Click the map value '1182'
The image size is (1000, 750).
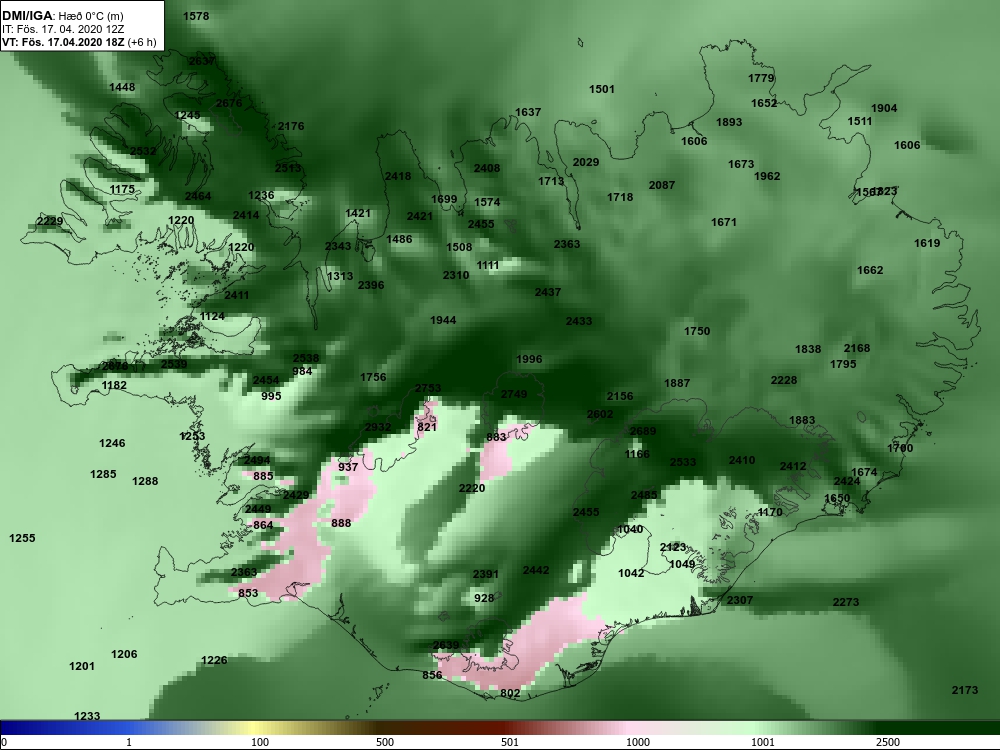click(114, 385)
